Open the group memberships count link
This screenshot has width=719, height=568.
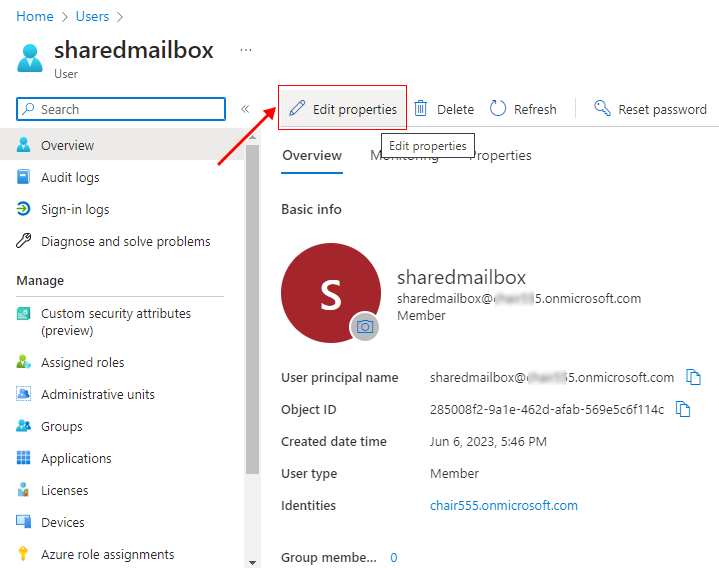pos(394,557)
